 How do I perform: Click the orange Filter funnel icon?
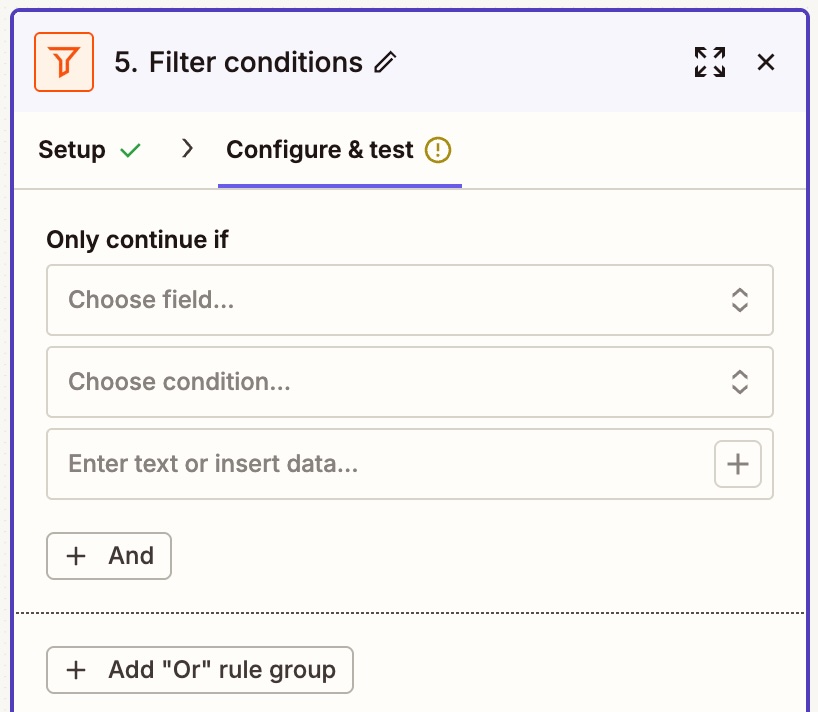62,62
